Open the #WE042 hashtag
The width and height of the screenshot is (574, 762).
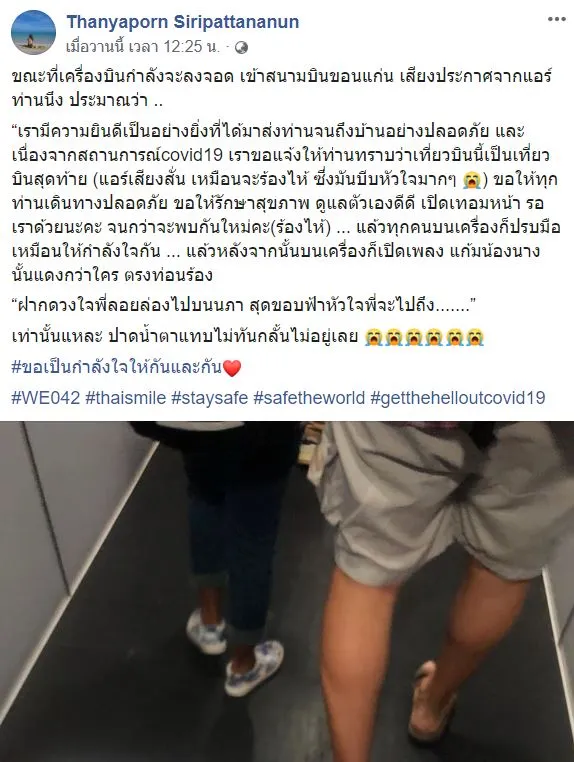pos(46,398)
